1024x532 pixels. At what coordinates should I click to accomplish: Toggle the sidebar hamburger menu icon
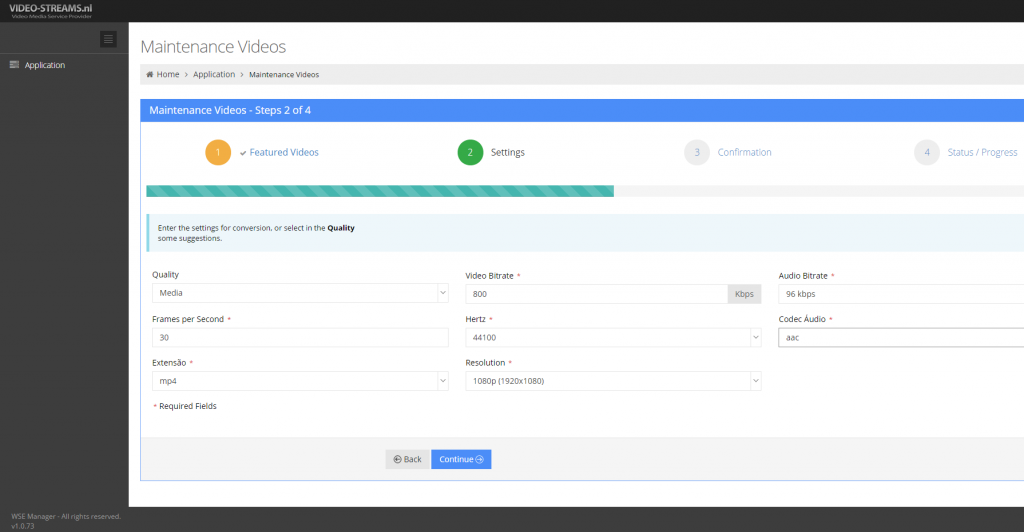108,39
